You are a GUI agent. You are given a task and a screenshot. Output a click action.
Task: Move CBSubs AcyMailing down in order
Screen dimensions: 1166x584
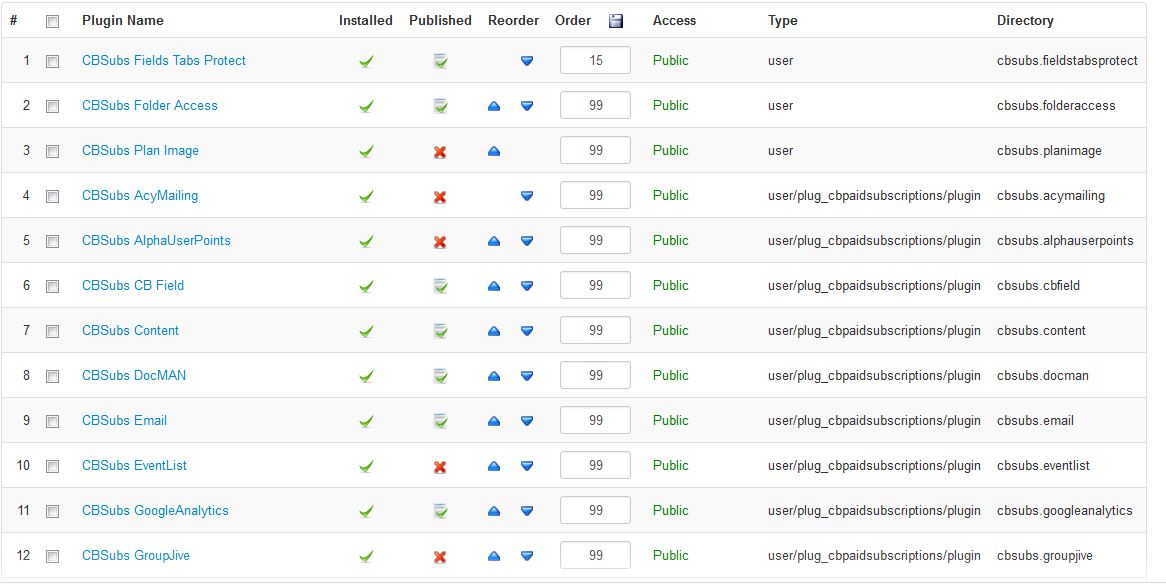click(526, 196)
